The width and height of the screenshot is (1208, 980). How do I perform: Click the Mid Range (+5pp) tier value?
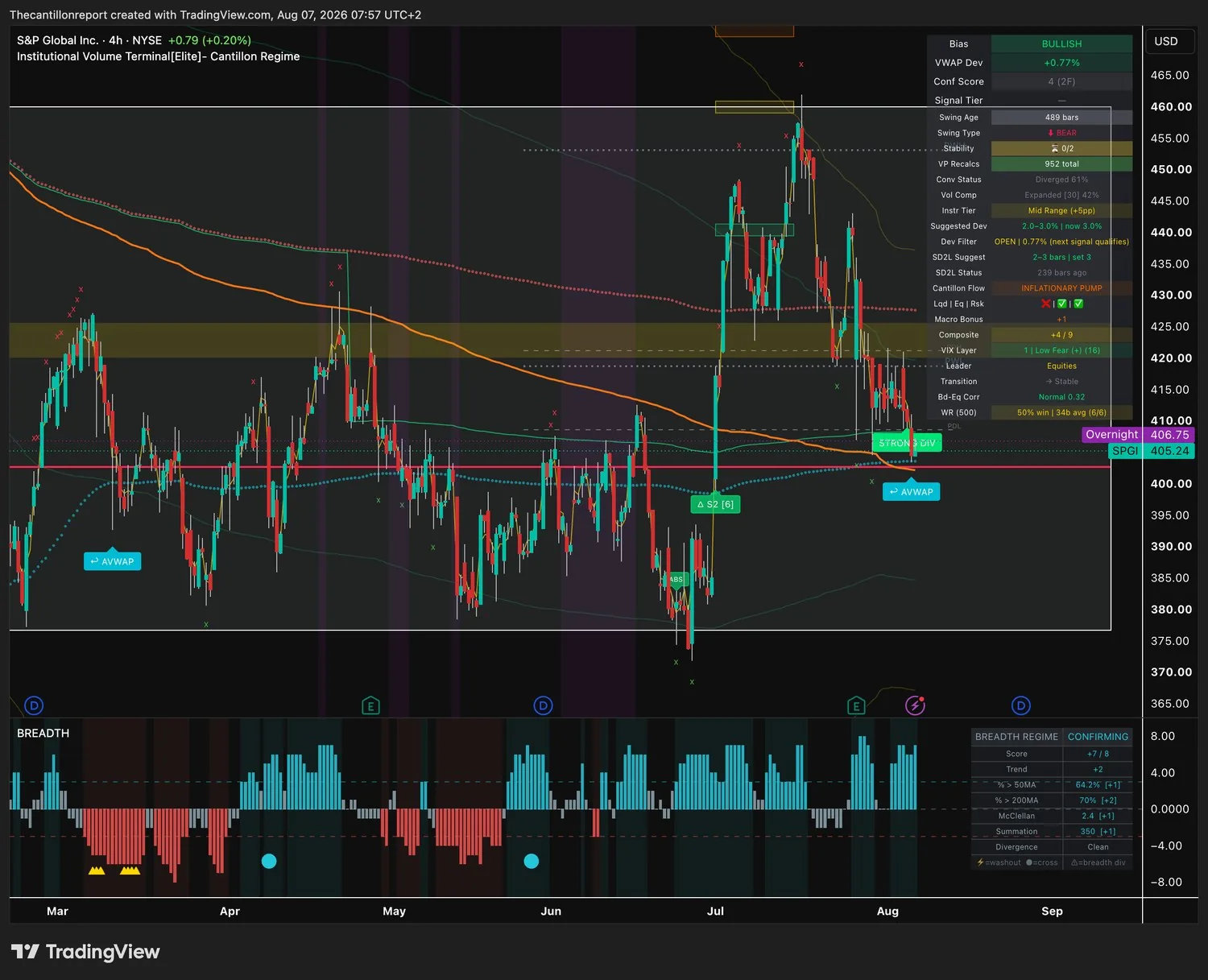coord(1061,211)
